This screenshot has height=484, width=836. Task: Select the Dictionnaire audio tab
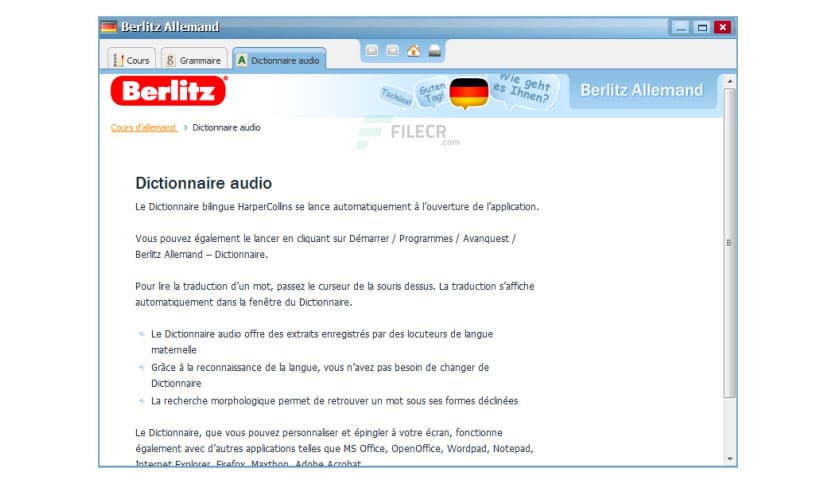tap(279, 60)
